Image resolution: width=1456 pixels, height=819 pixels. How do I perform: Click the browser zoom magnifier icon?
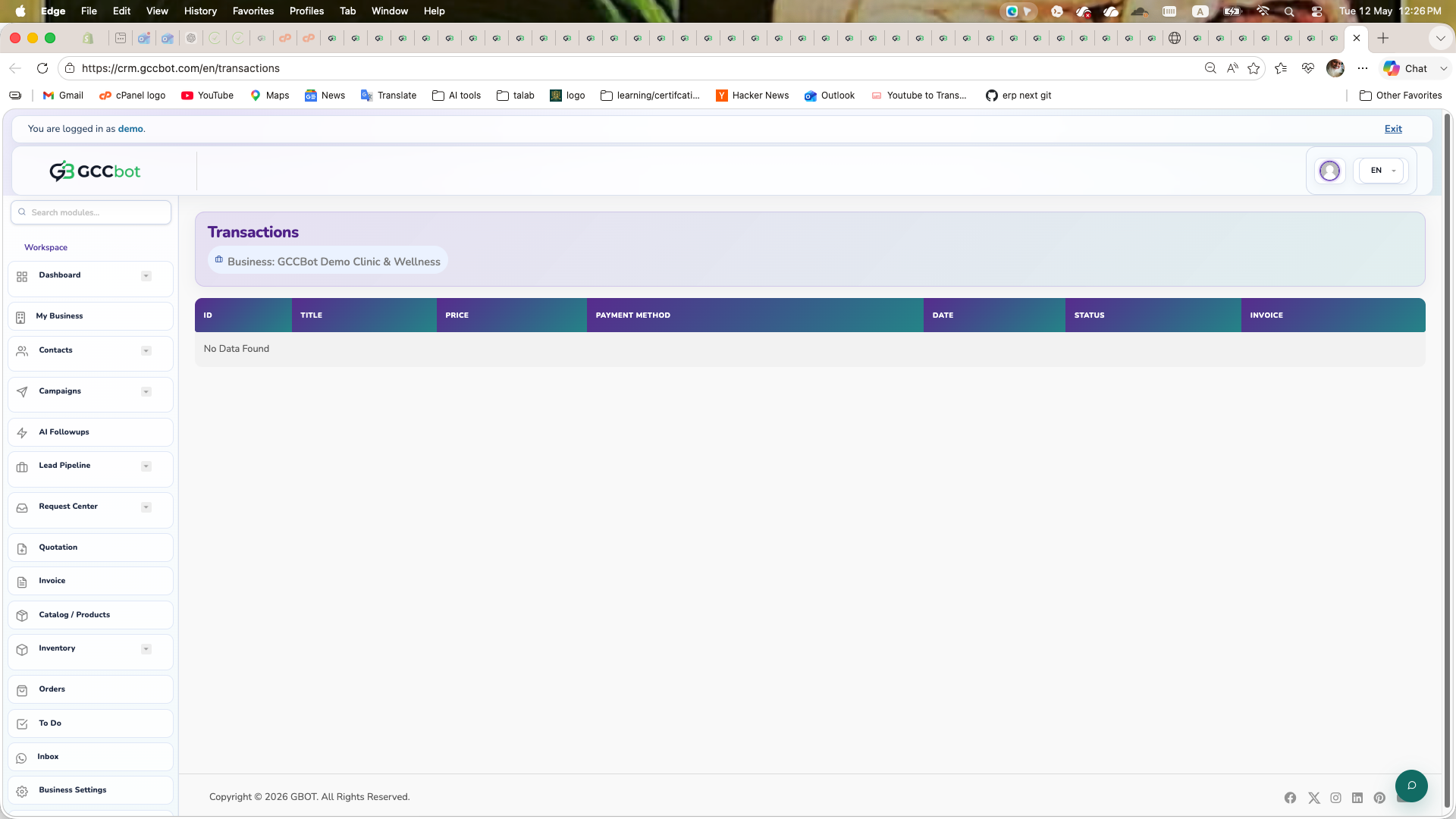[1210, 68]
